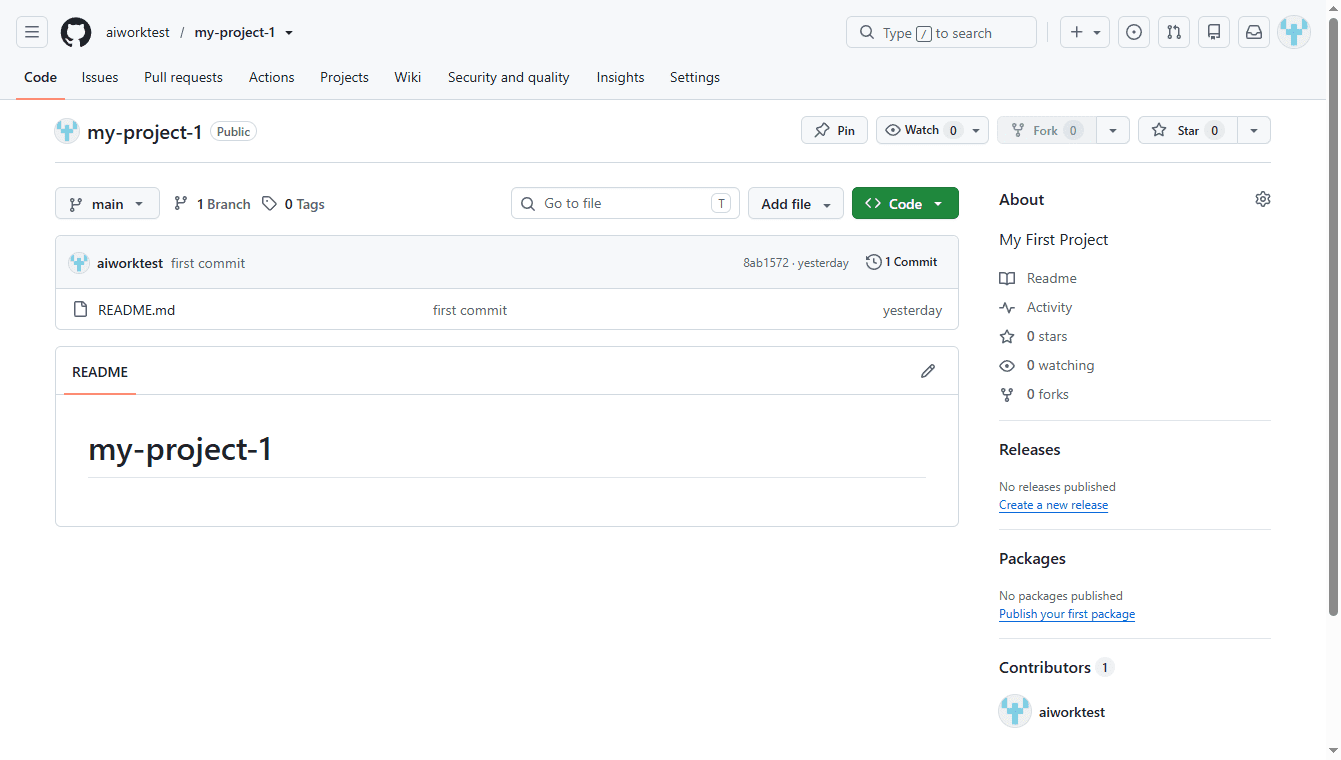The width and height of the screenshot is (1341, 760).
Task: Open the README.md file link
Action: point(136,310)
